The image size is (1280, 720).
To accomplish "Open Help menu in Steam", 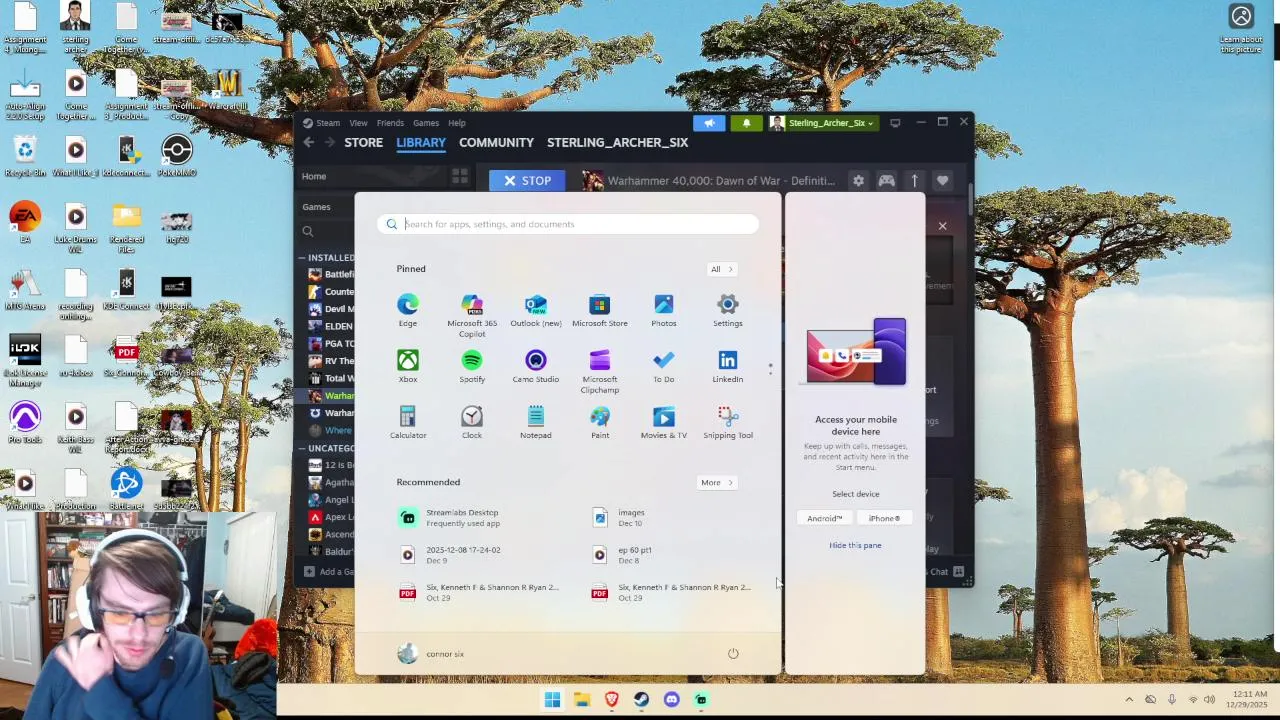I will (457, 123).
